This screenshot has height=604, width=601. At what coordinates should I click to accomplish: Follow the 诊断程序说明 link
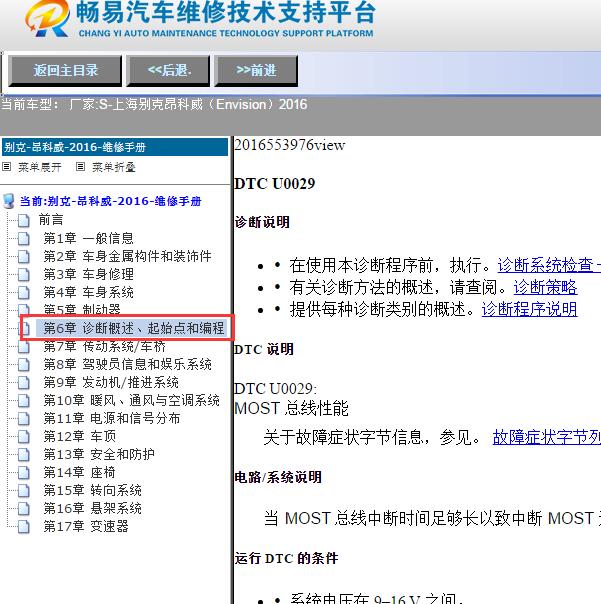click(529, 309)
